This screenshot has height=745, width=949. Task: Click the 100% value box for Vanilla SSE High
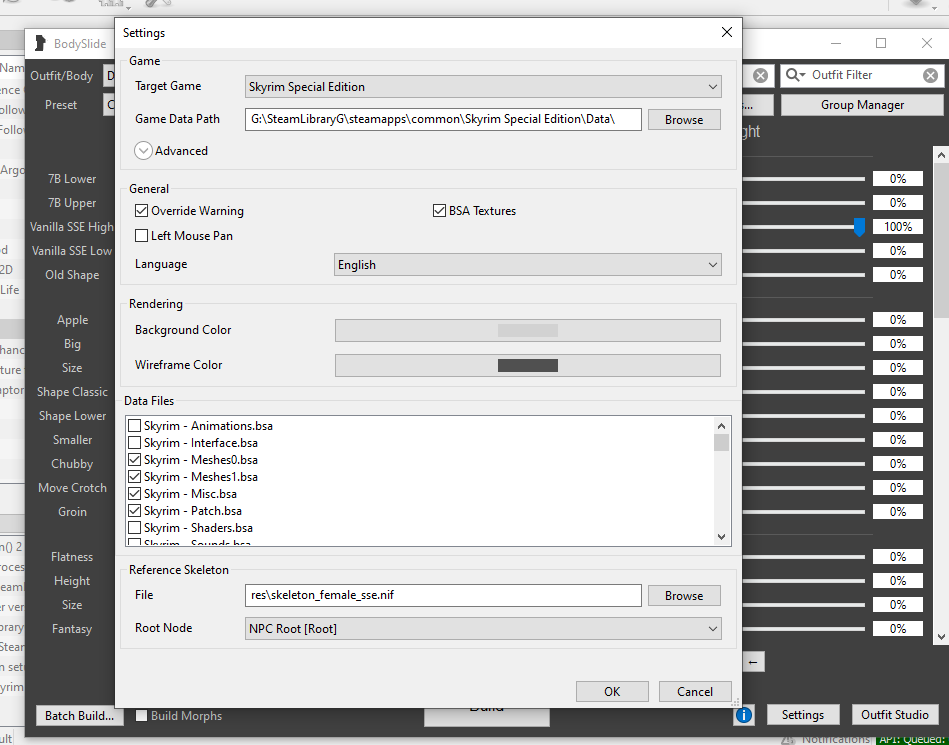click(898, 227)
